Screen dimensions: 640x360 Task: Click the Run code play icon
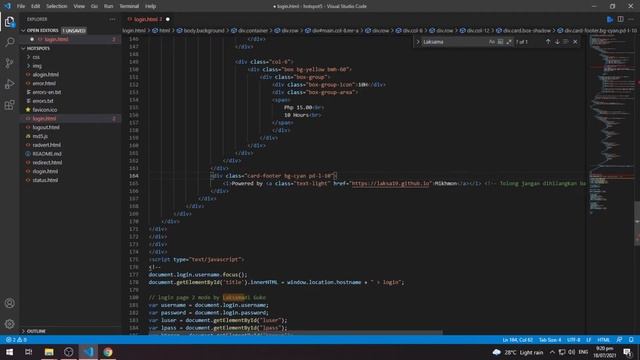coord(610,19)
